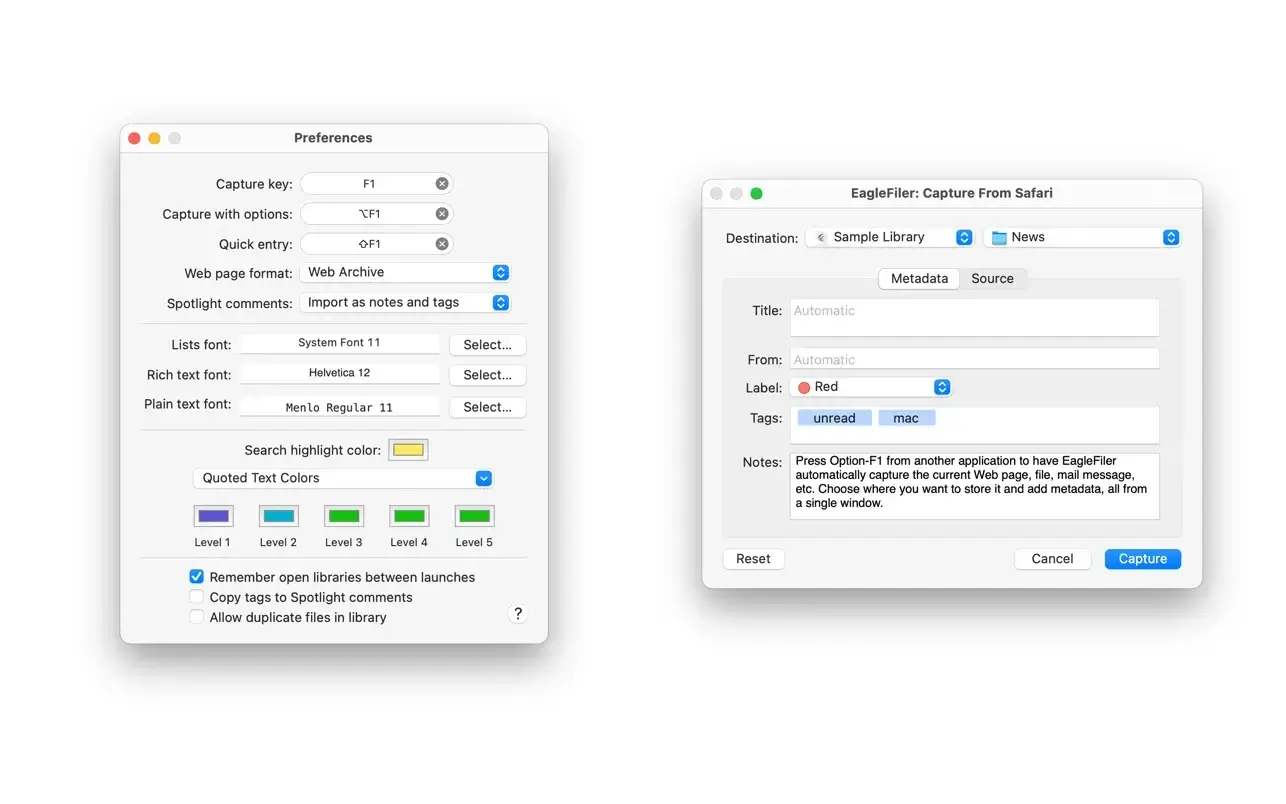Open the Search highlight color well
Viewport: 1286px width, 804px height.
click(408, 450)
